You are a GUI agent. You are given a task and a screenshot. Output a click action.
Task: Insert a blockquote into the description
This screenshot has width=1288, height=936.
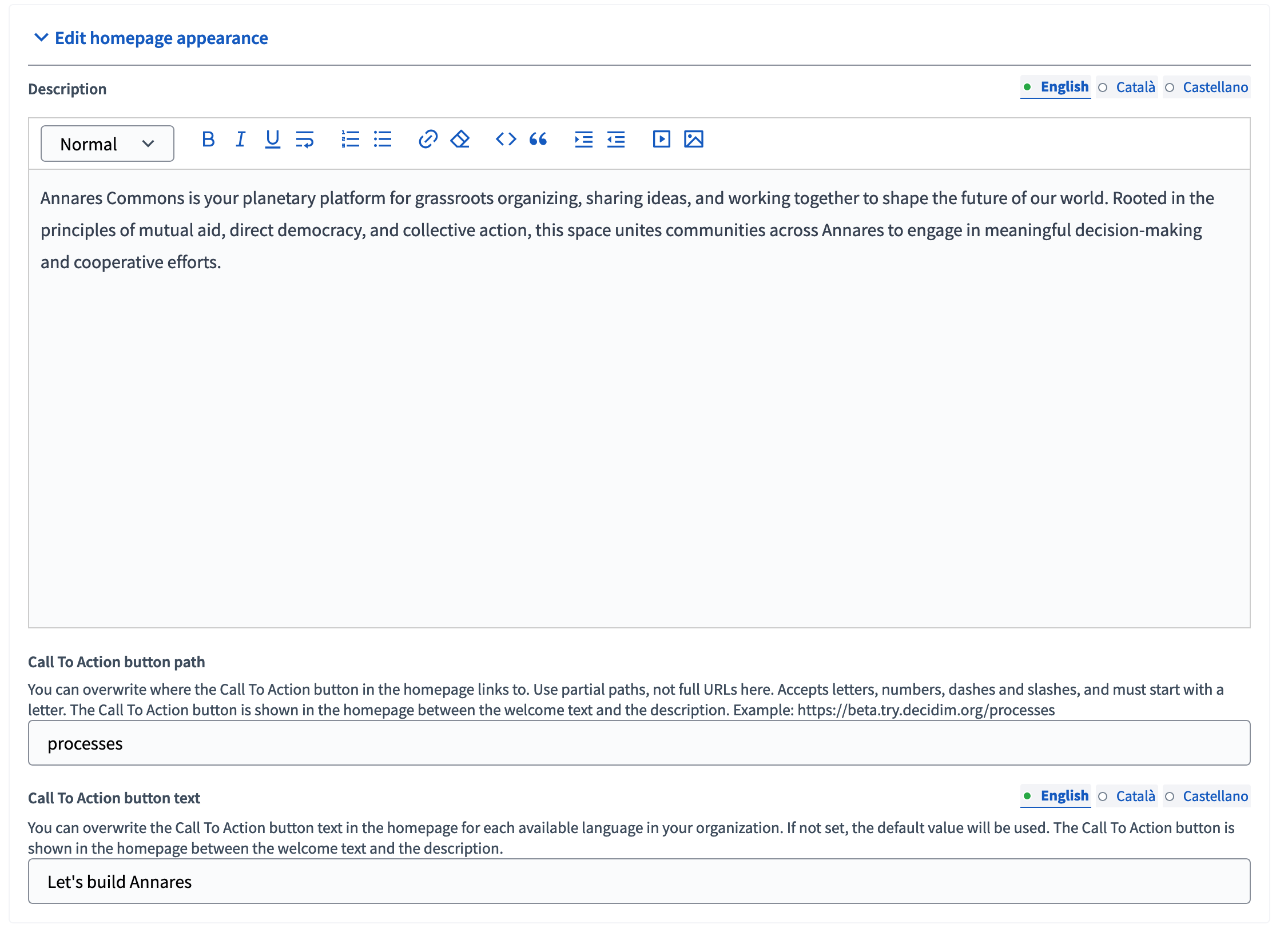538,139
